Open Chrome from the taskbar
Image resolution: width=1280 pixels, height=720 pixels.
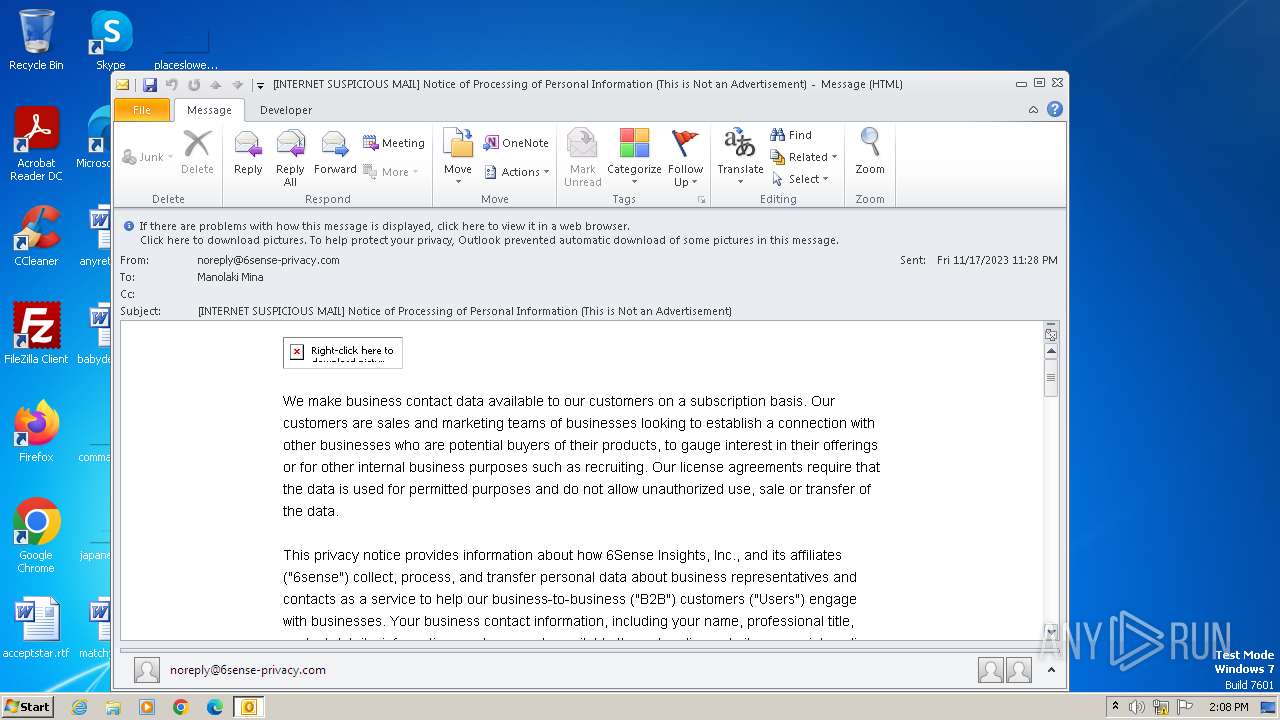point(181,707)
